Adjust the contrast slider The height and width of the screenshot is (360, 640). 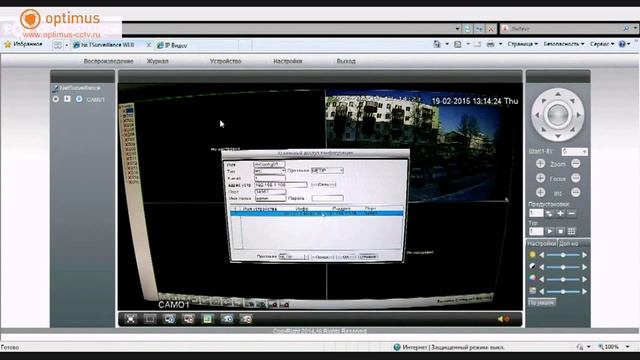point(563,267)
